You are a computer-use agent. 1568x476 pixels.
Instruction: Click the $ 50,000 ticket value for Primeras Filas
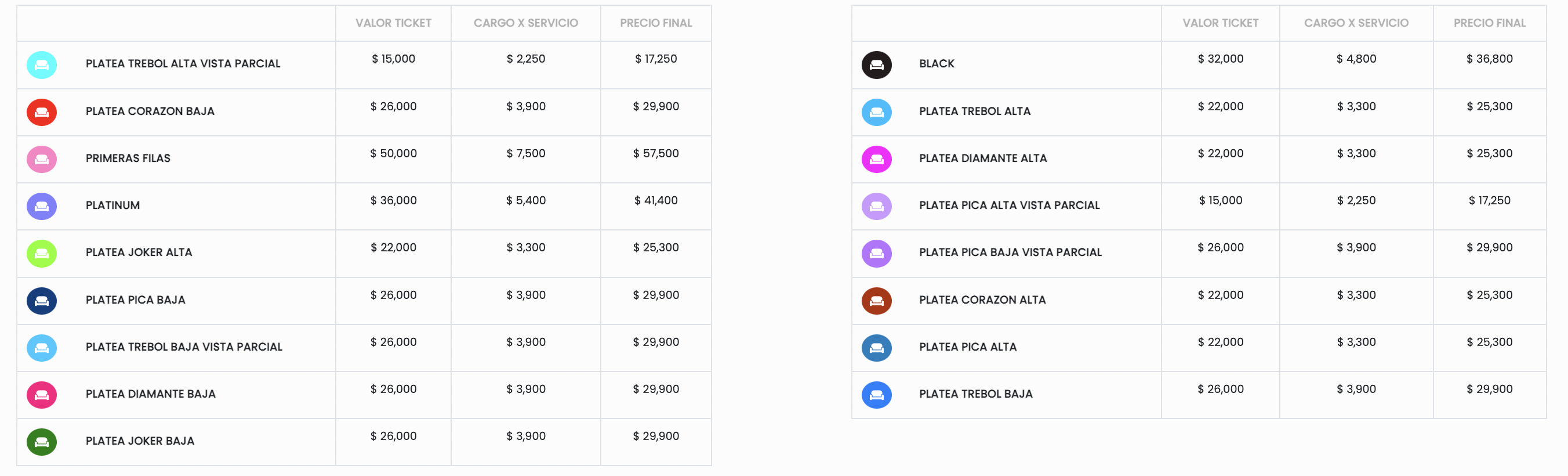(x=393, y=154)
